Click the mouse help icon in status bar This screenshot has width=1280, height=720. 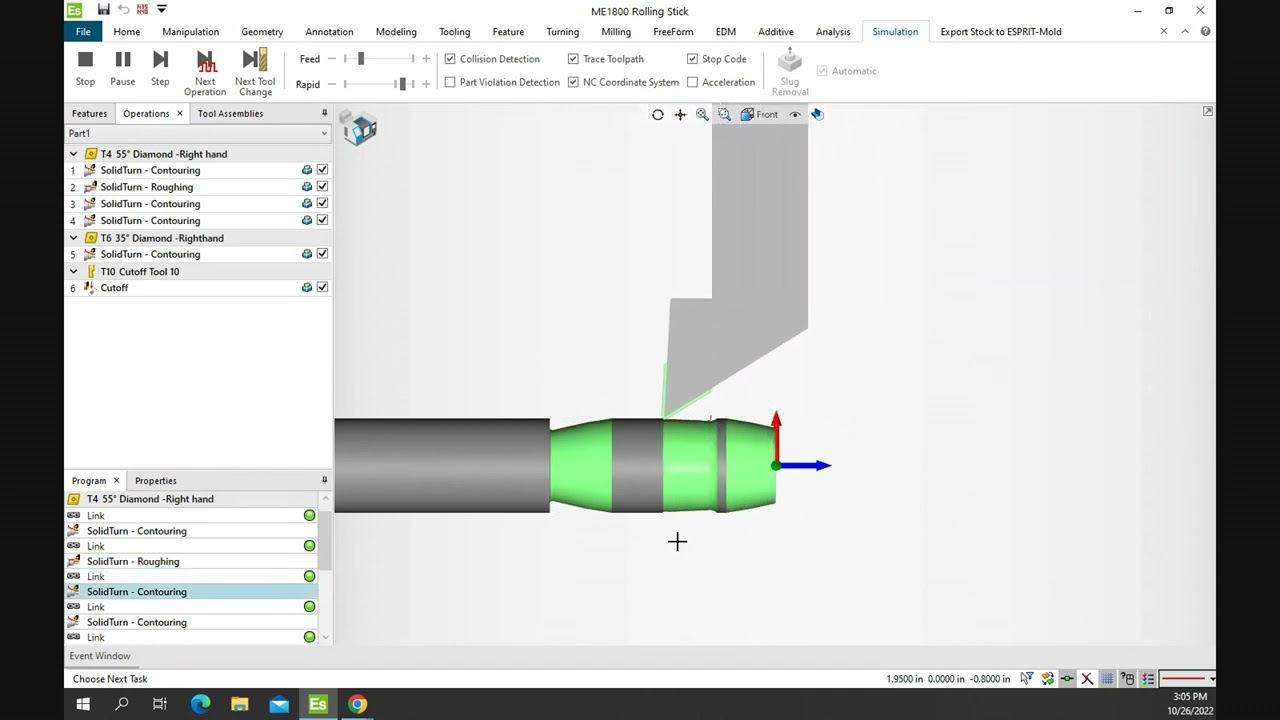coord(1128,679)
